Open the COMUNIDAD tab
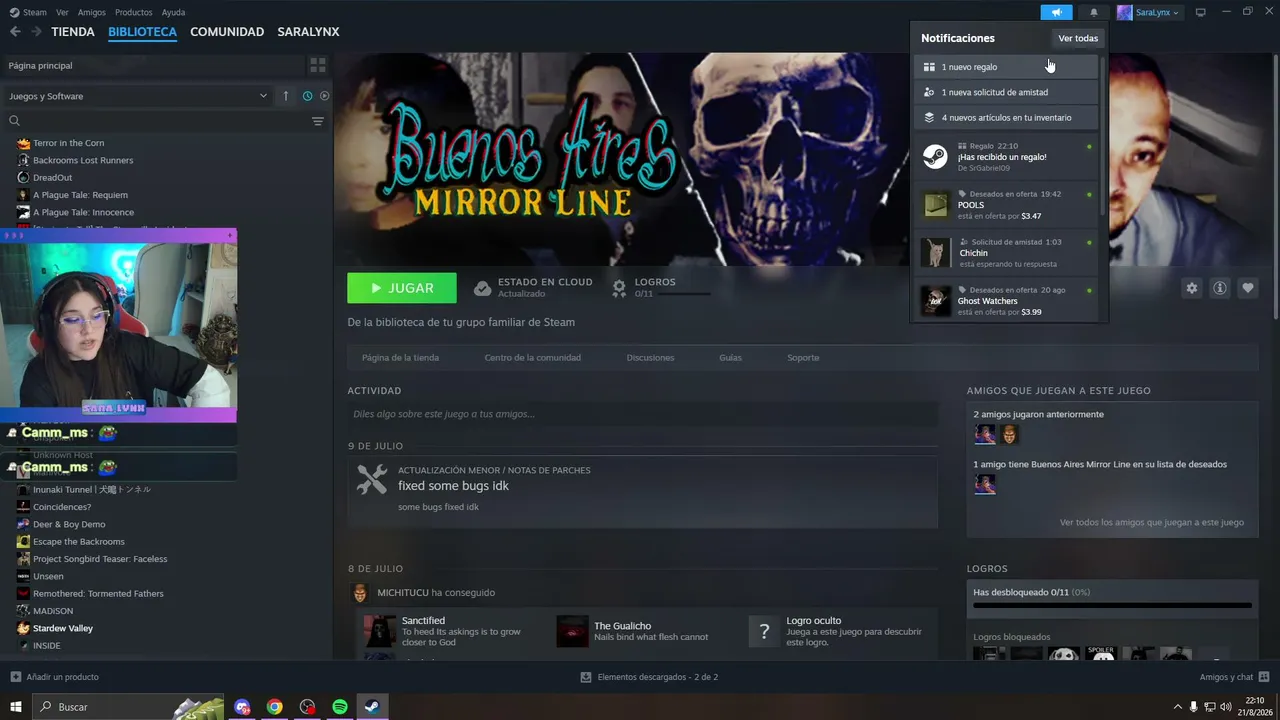1280x720 pixels. tap(227, 32)
